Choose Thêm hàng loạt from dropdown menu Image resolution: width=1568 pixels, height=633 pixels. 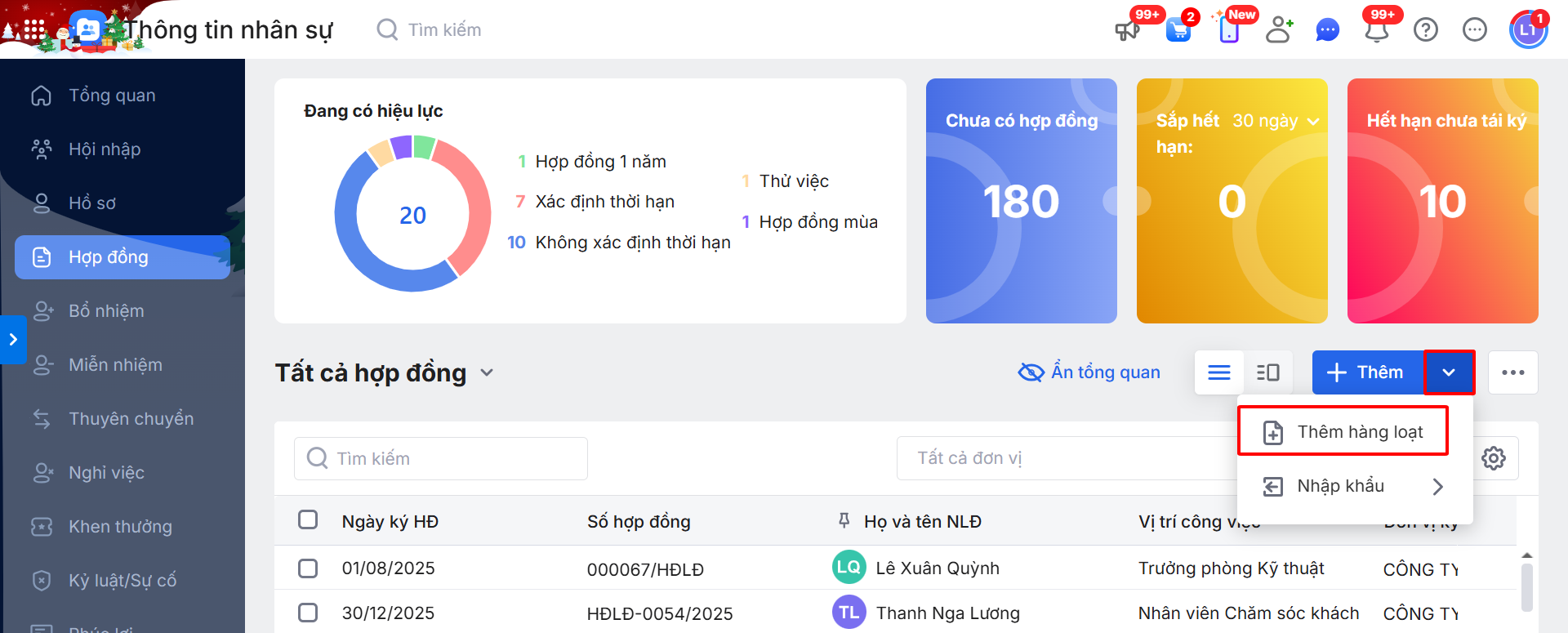pos(1343,431)
